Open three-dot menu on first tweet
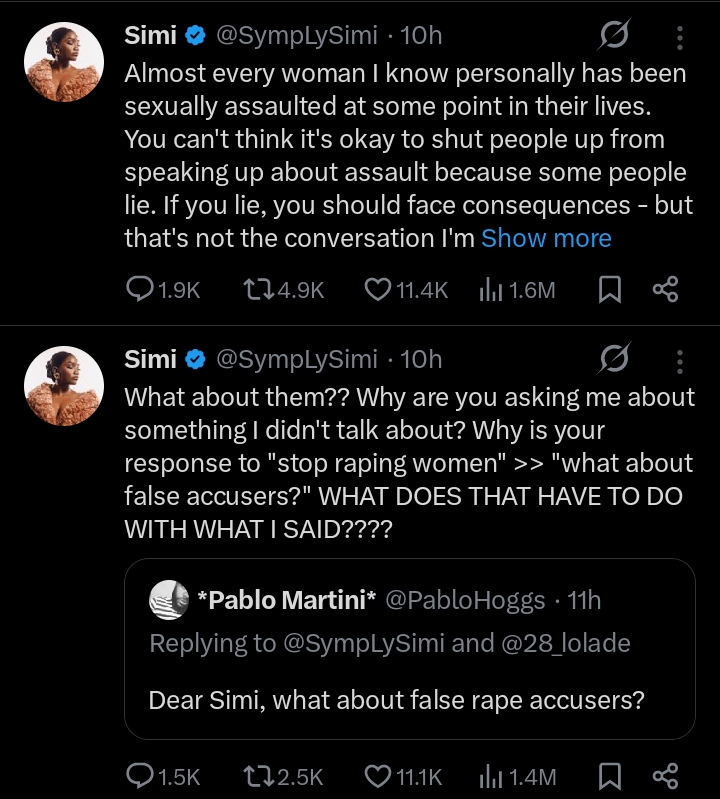The width and height of the screenshot is (720, 799). click(680, 37)
